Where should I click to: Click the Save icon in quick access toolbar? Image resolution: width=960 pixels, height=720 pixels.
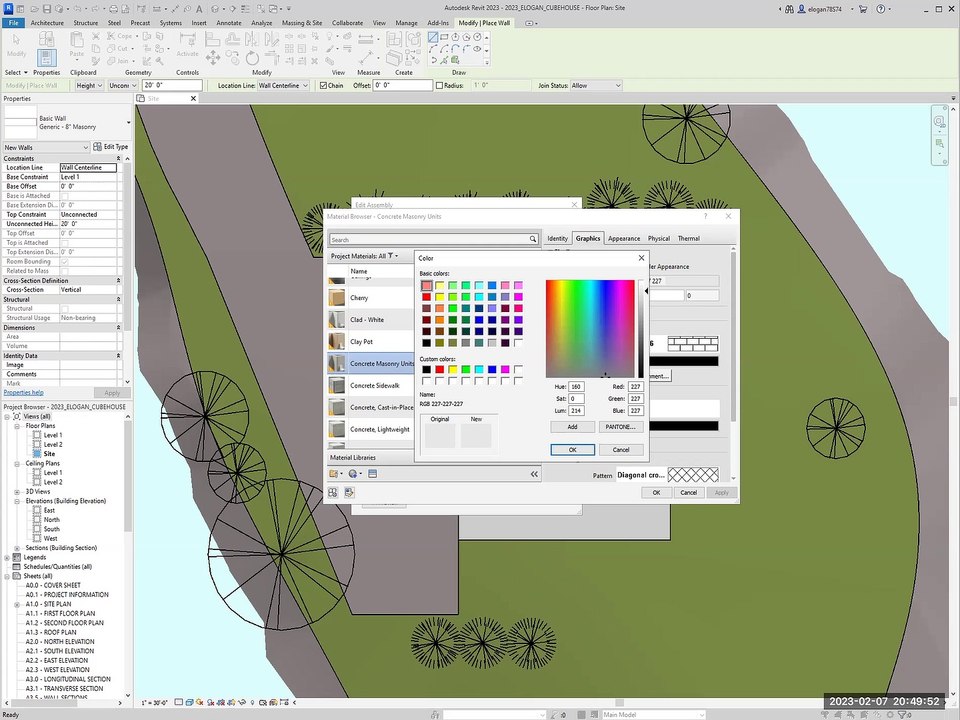click(x=47, y=9)
